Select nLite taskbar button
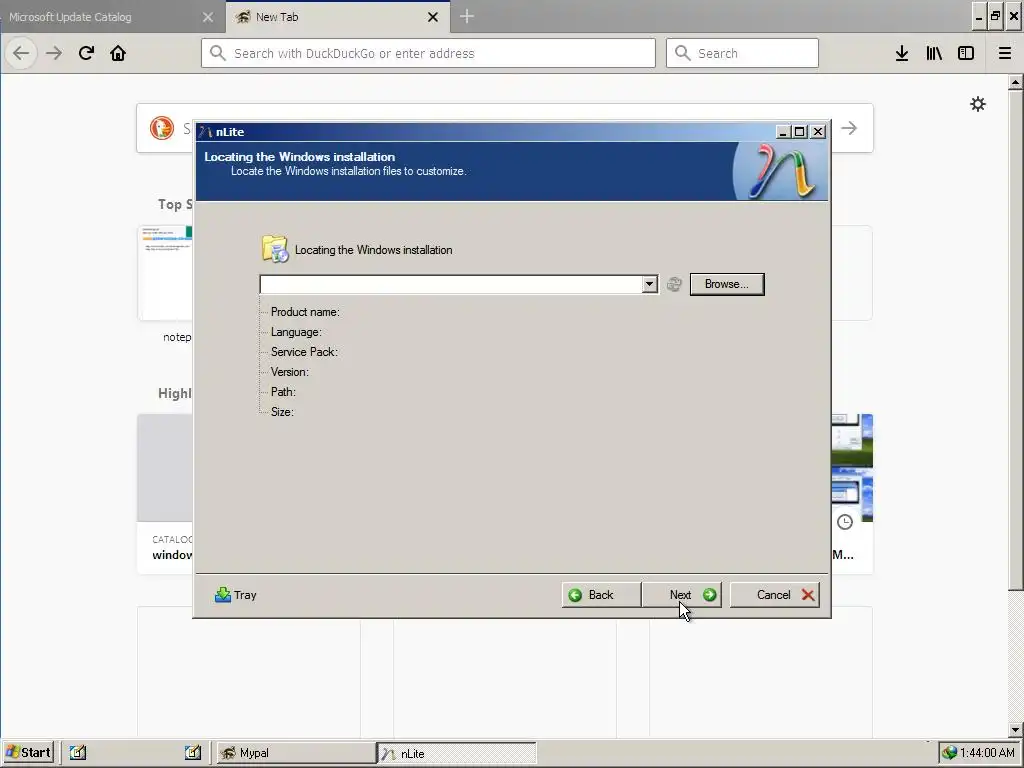The height and width of the screenshot is (768, 1024). [456, 753]
